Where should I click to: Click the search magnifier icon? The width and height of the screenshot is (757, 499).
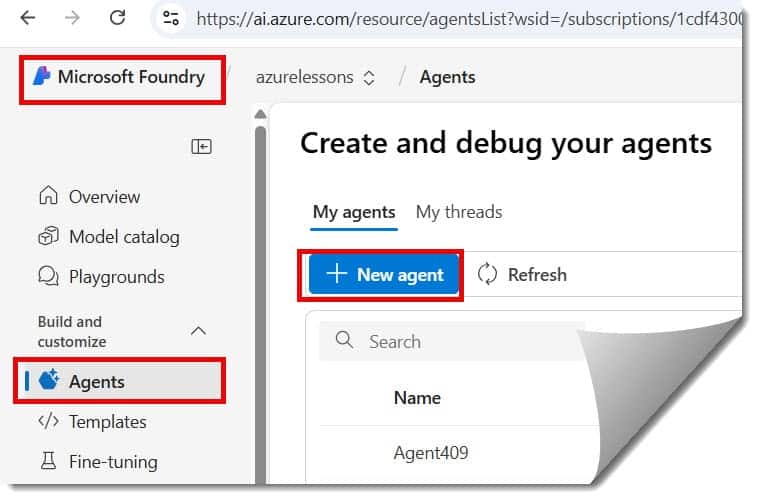click(344, 340)
